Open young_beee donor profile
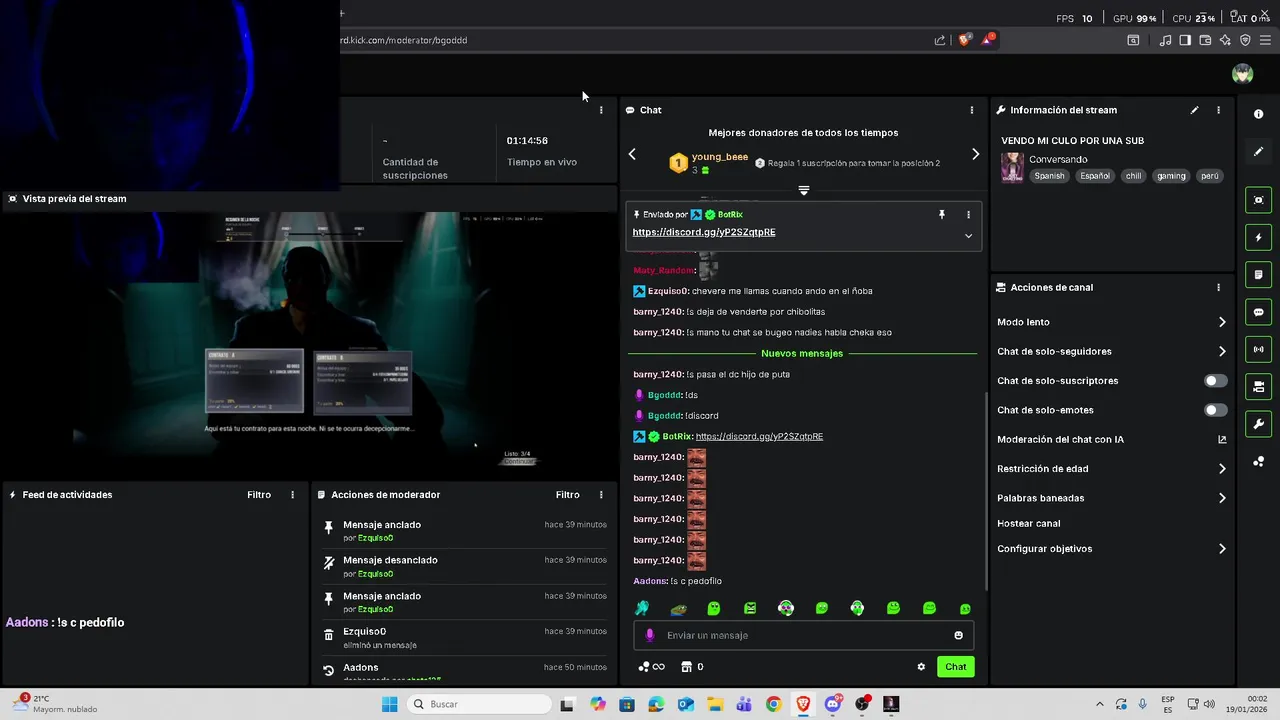This screenshot has width=1280, height=720. point(720,157)
